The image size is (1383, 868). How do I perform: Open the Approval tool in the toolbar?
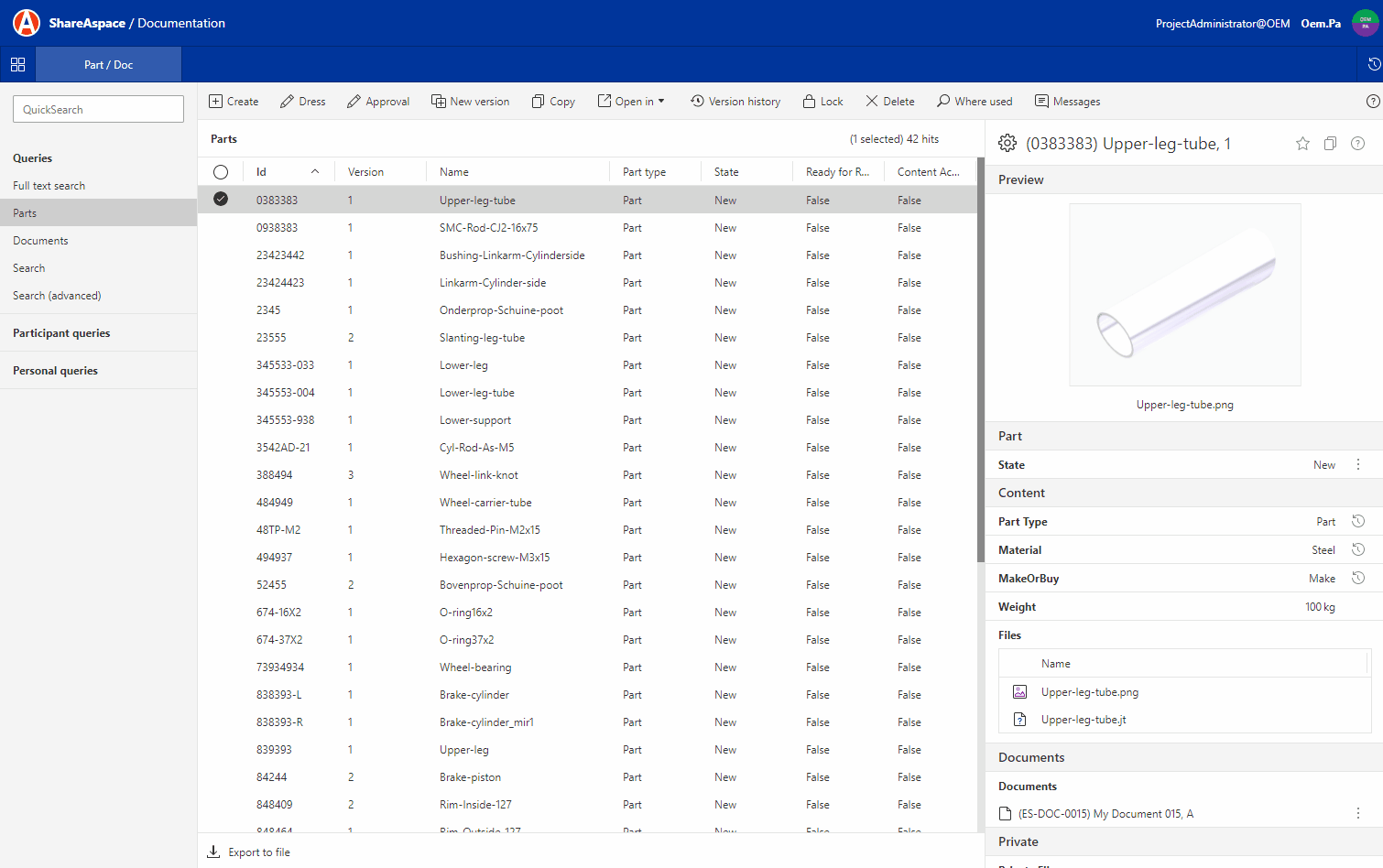(x=378, y=101)
